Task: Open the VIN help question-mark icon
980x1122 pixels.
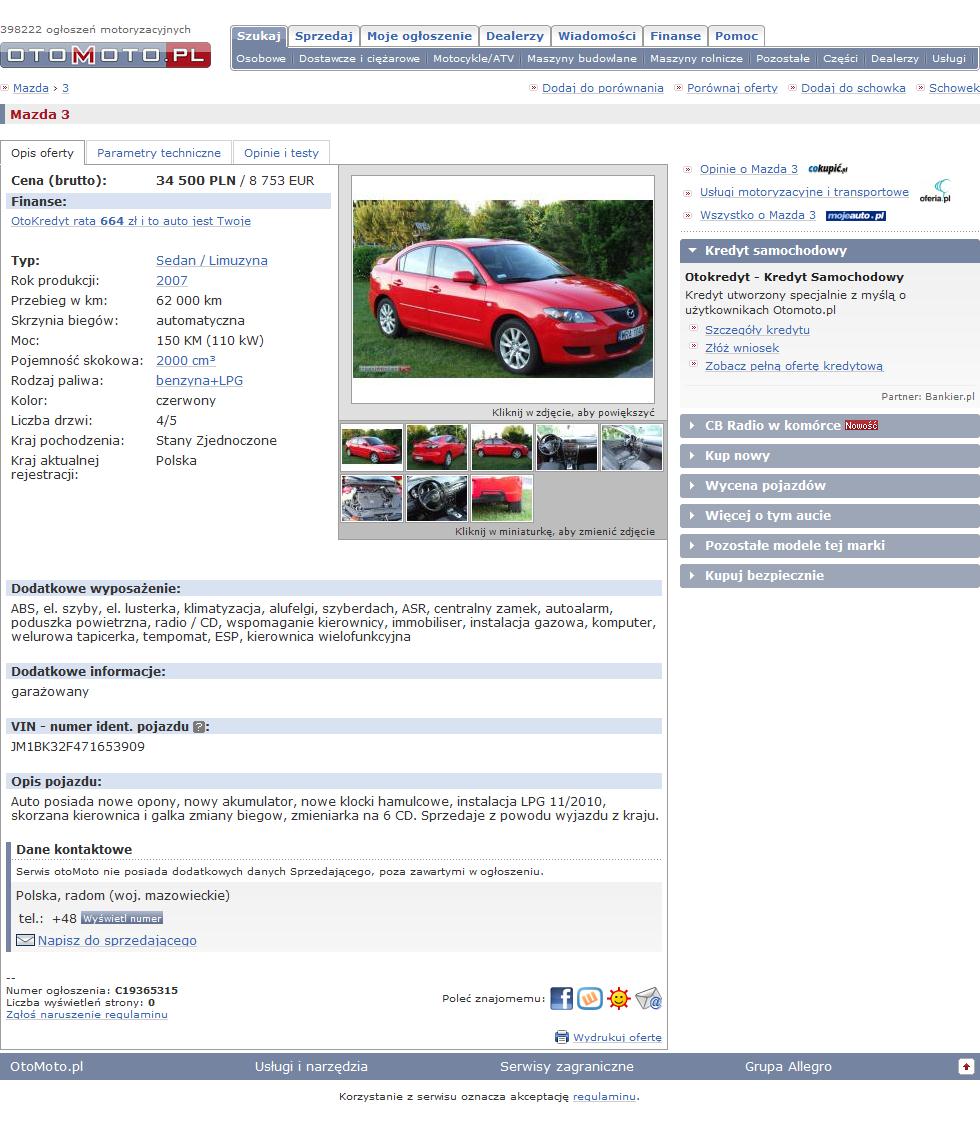Action: pyautogui.click(x=200, y=727)
